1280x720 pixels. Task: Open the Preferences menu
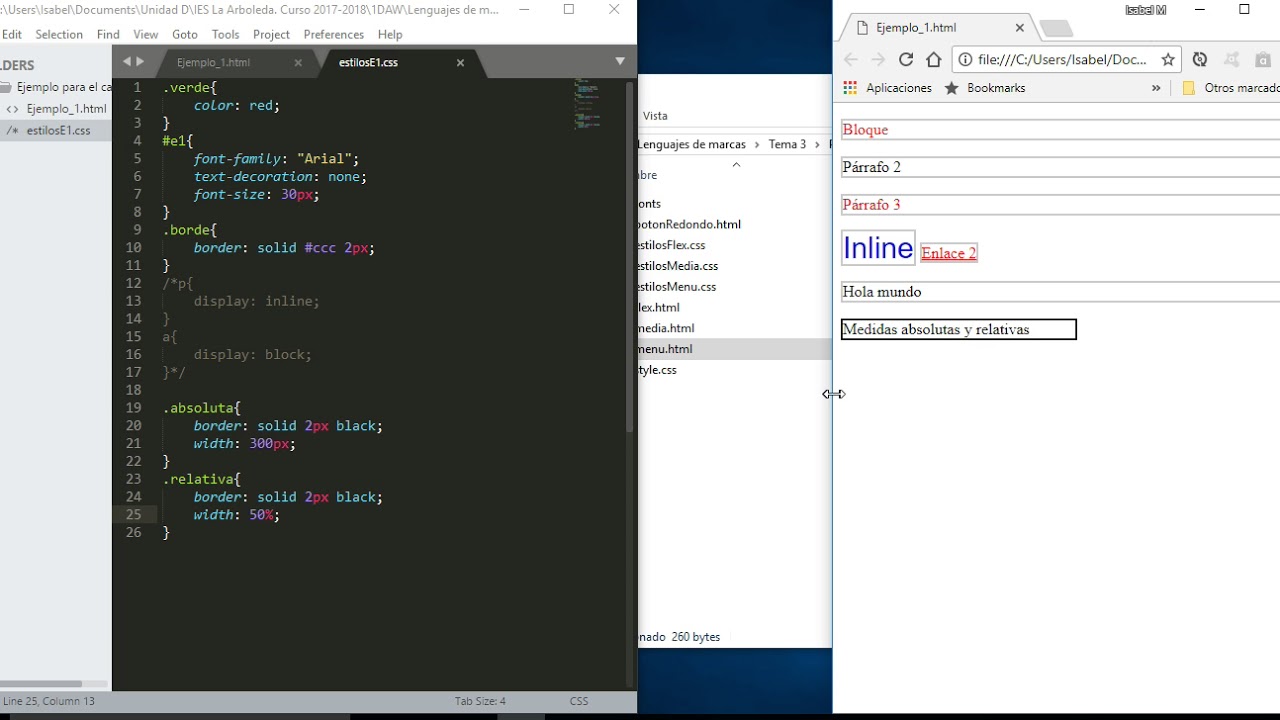pos(334,34)
